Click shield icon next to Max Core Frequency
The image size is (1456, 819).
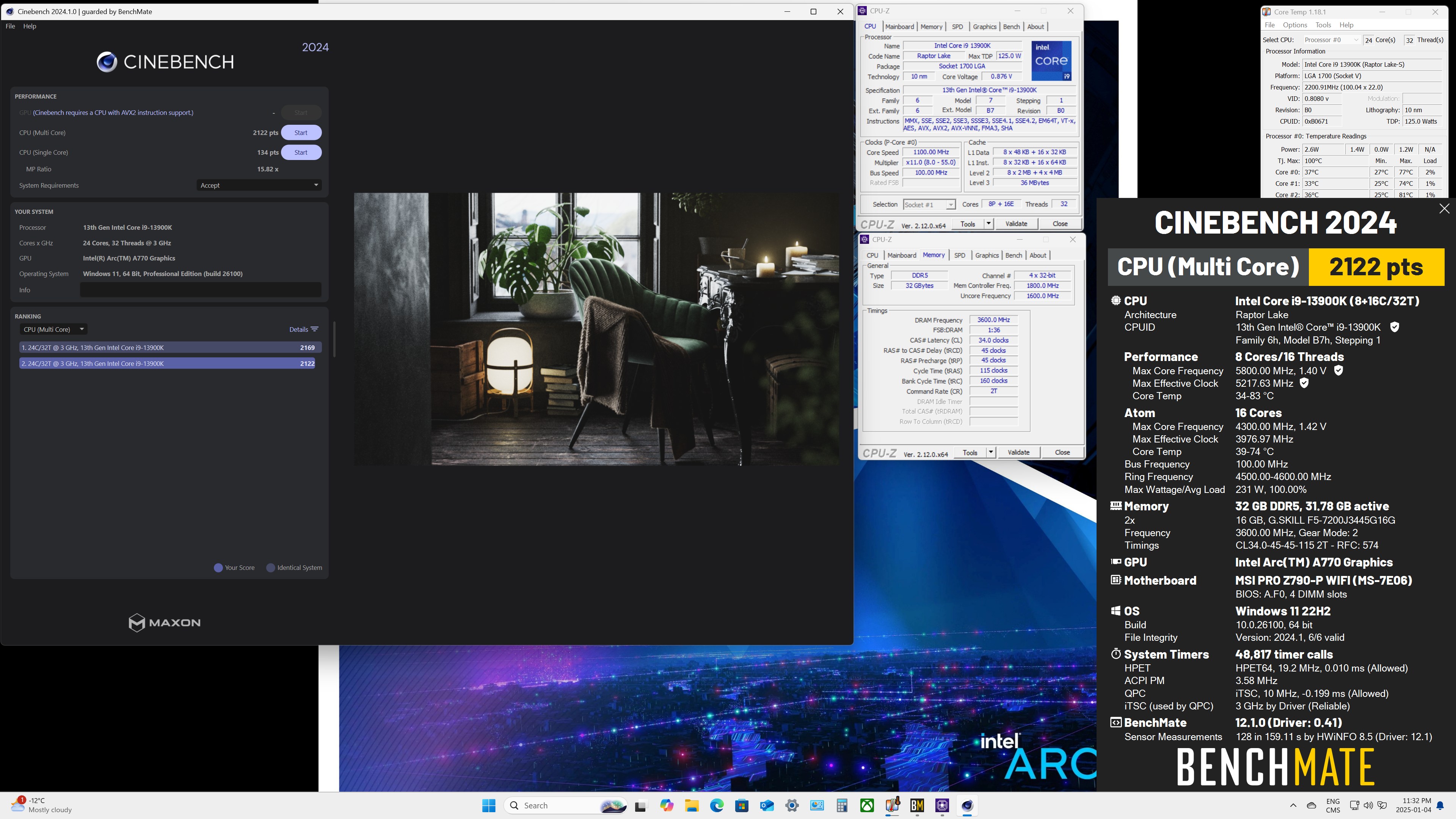[1338, 371]
